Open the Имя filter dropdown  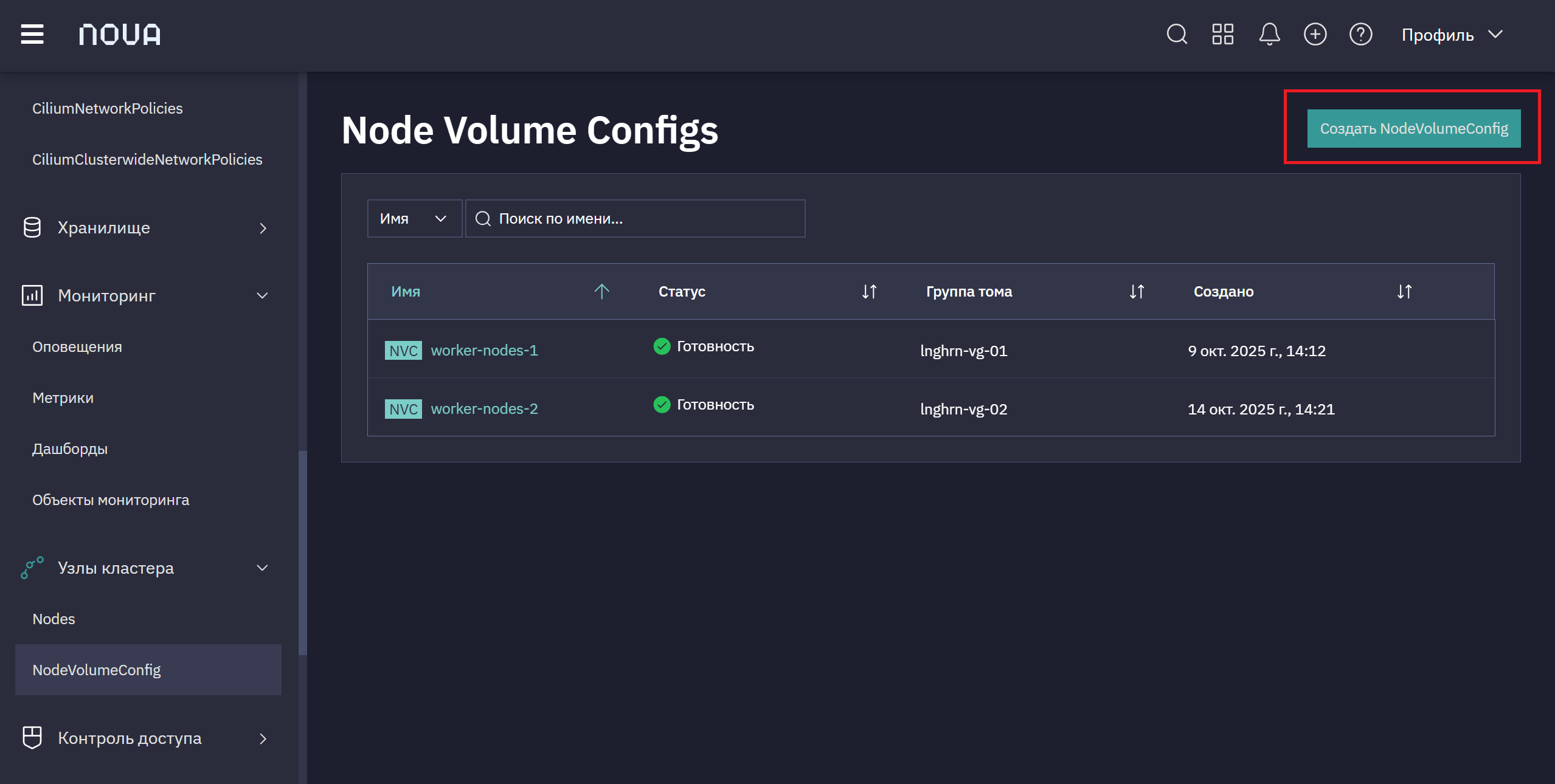[x=415, y=218]
